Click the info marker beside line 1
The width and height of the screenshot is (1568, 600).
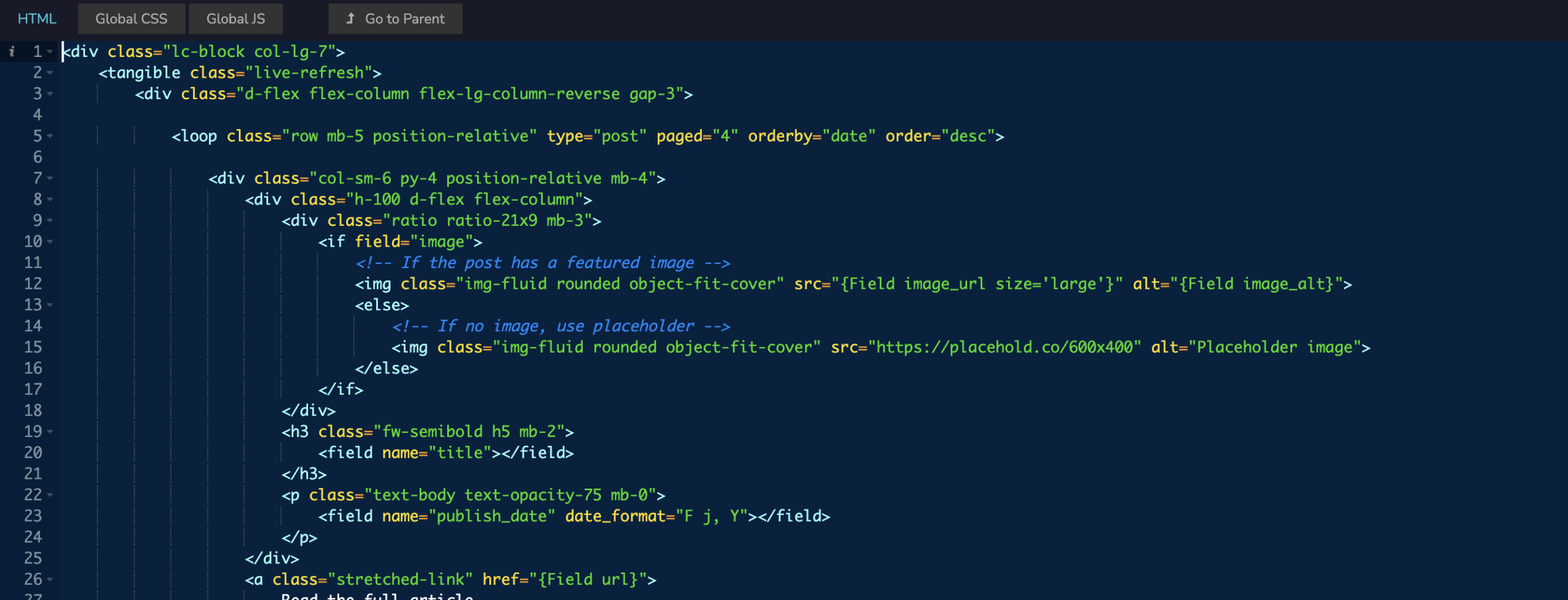click(x=12, y=52)
